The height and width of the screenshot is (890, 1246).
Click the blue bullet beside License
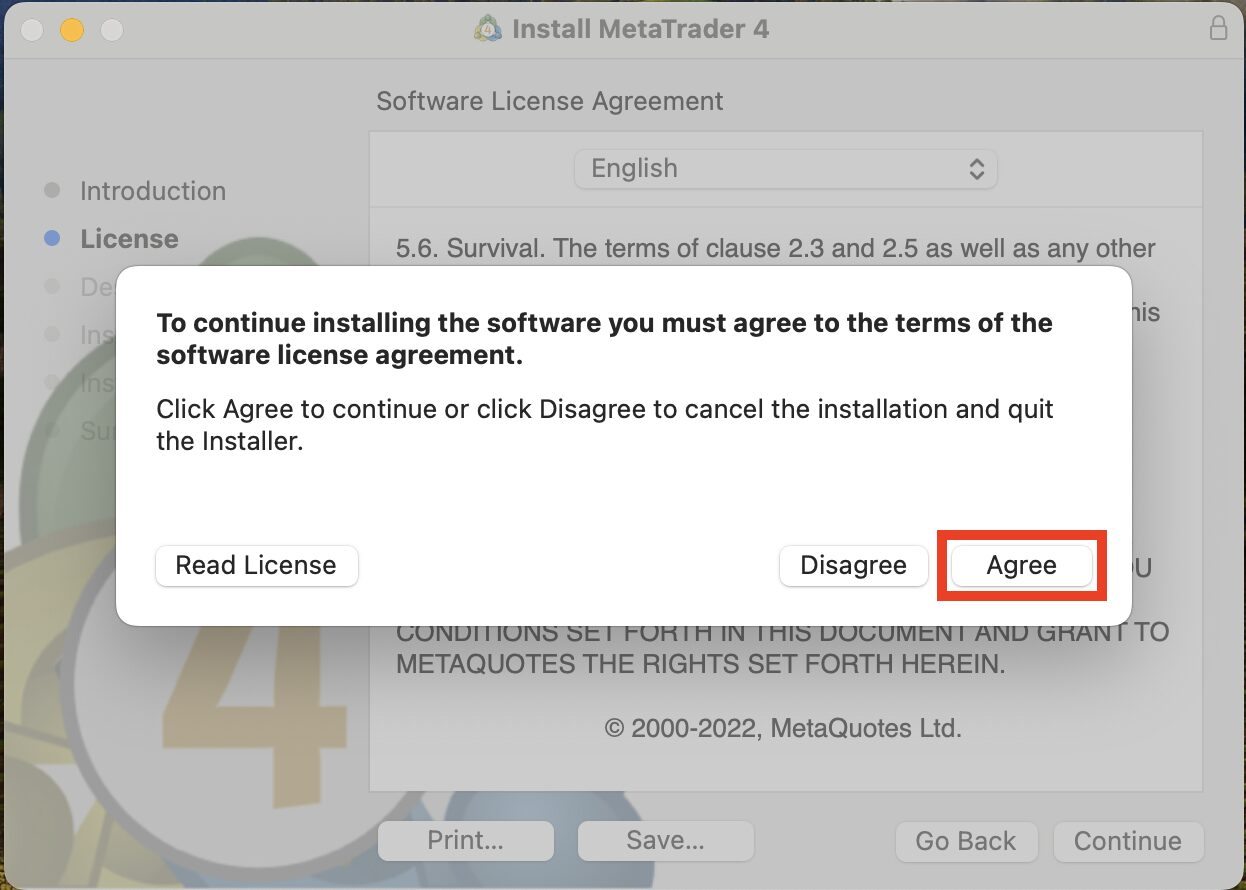click(53, 239)
